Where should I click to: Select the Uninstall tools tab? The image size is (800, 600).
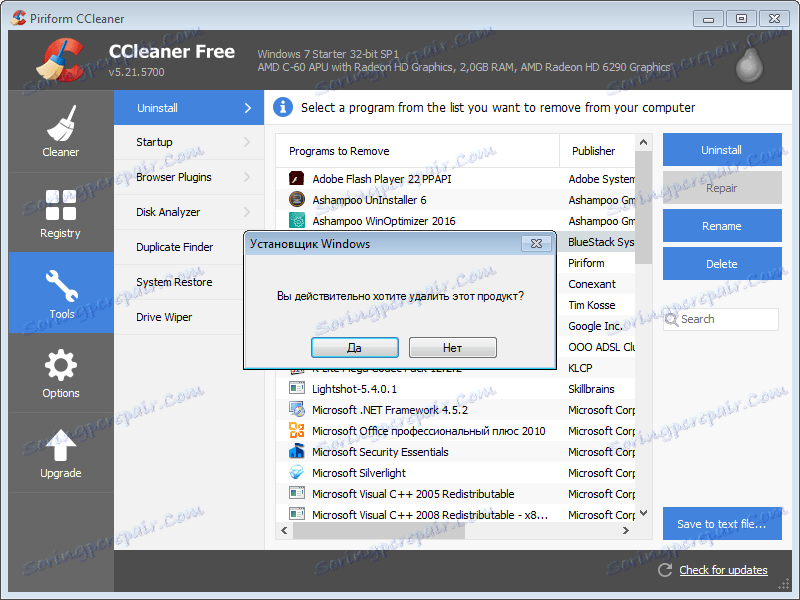tap(189, 108)
